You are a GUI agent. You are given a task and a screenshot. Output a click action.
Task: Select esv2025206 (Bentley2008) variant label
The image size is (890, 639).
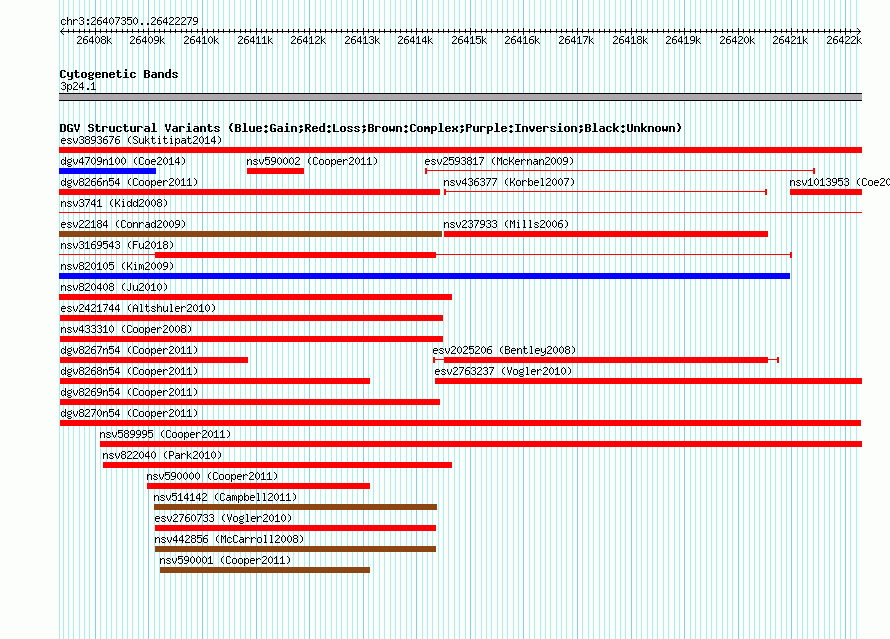[x=504, y=350]
